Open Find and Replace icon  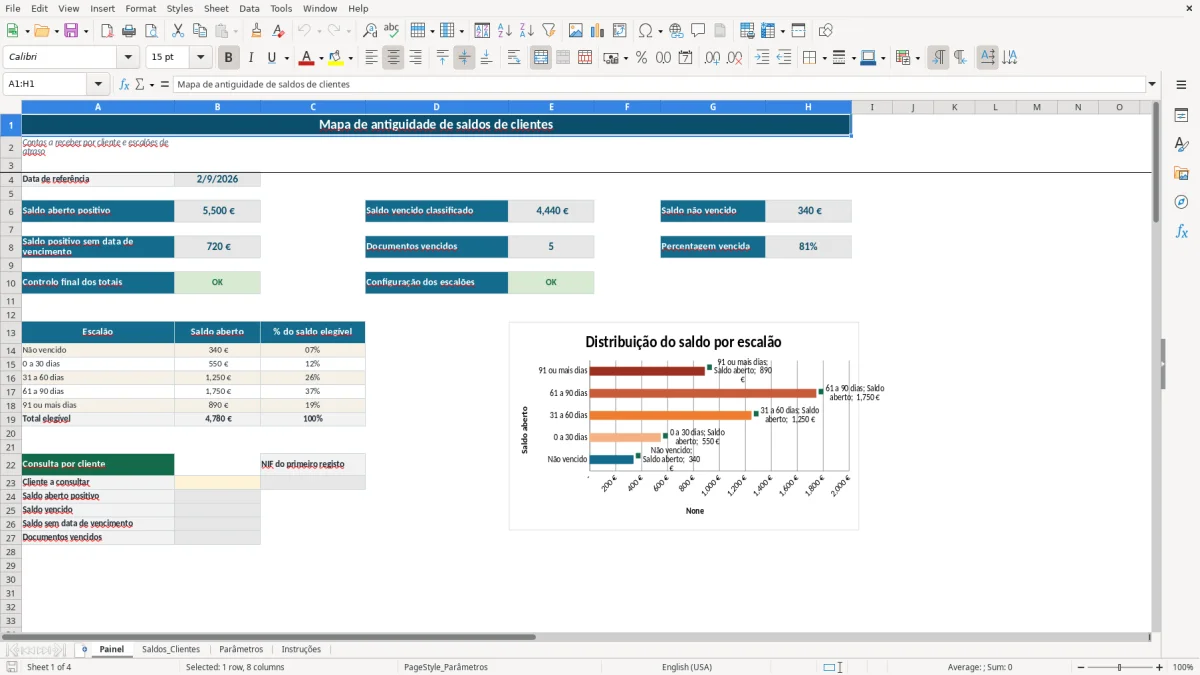click(370, 31)
